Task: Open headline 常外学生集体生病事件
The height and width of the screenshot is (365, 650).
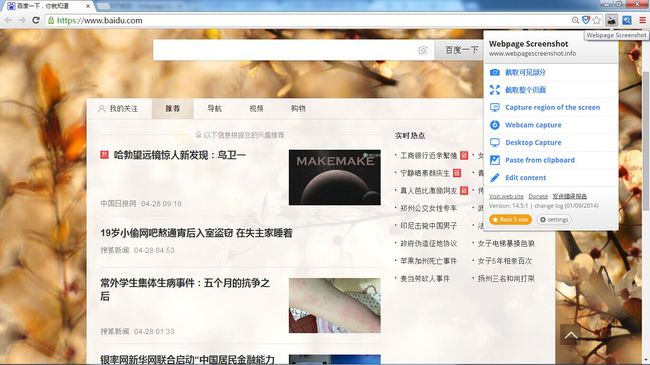Action: click(185, 290)
